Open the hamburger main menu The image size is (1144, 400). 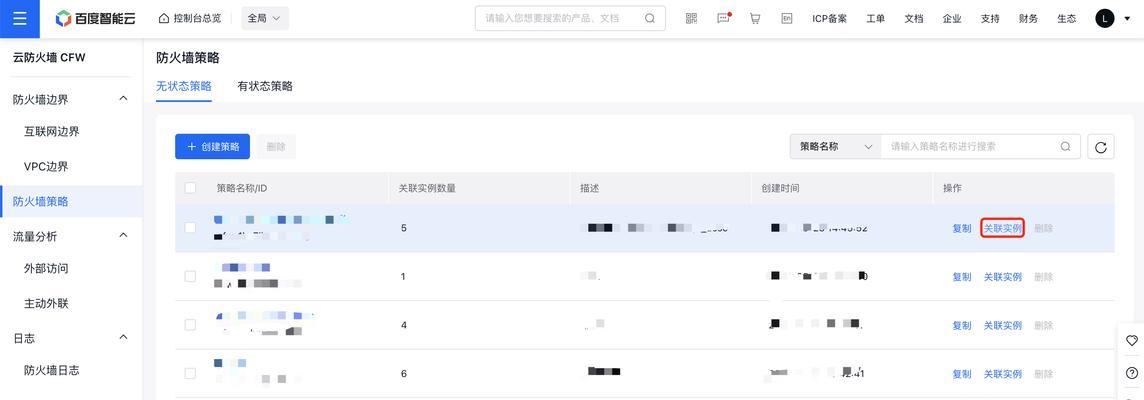click(20, 19)
